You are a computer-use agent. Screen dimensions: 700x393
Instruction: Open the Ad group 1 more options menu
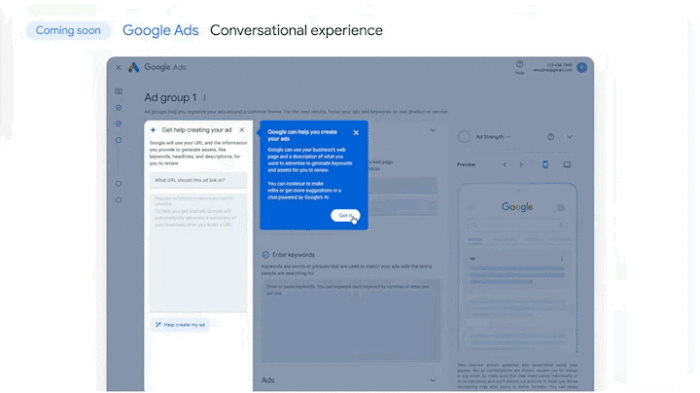click(204, 97)
